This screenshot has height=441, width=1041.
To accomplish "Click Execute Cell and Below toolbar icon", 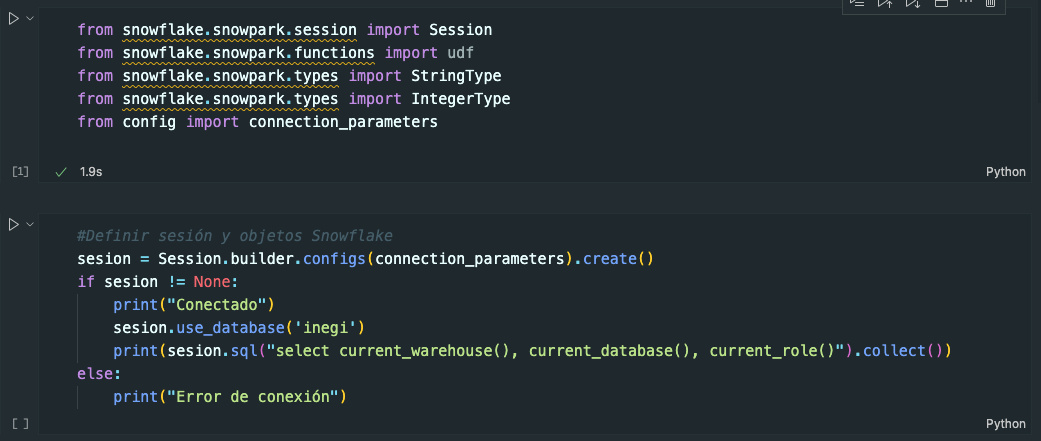I will [x=911, y=4].
